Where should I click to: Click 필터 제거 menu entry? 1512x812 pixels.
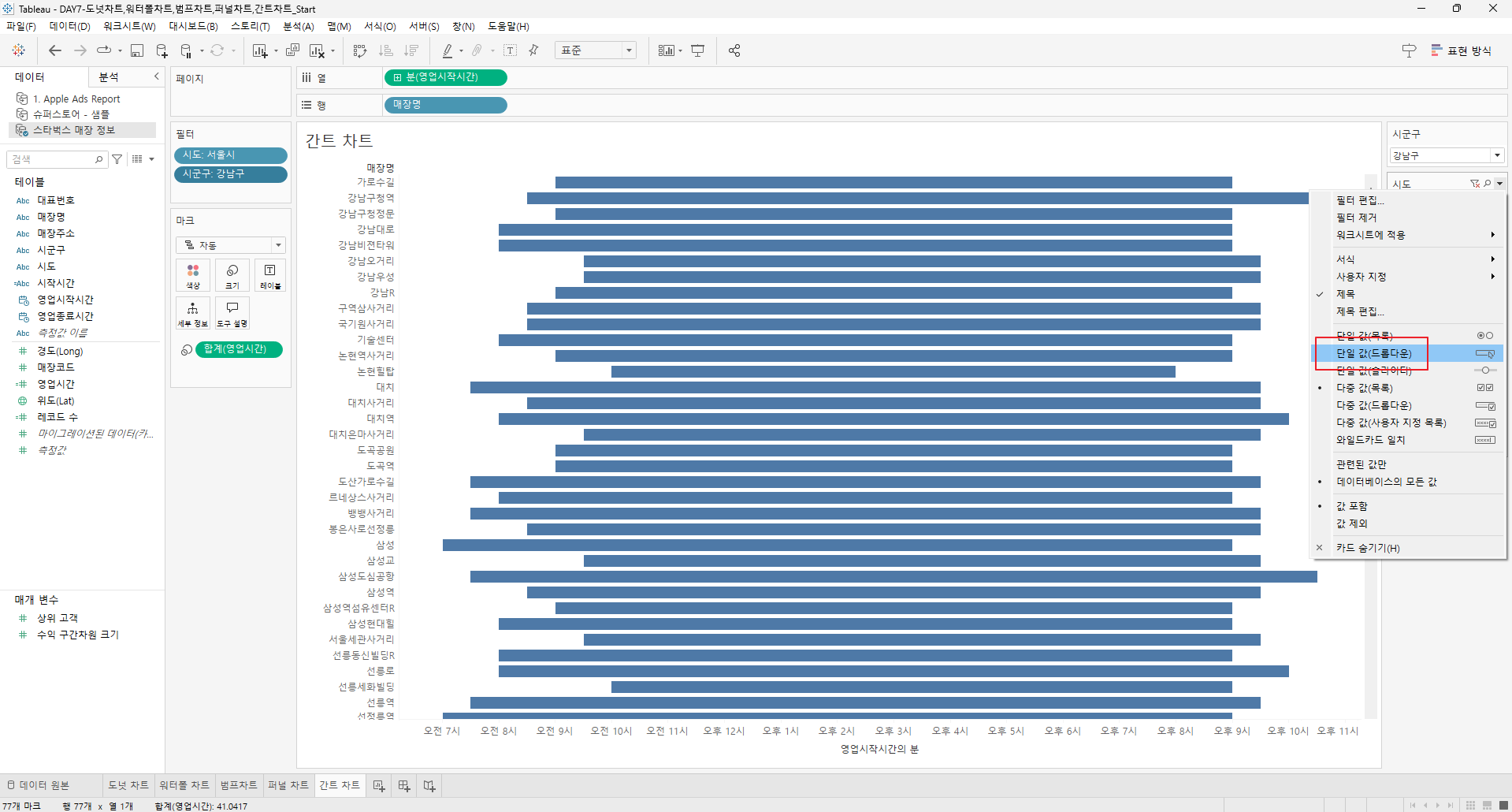1408,218
